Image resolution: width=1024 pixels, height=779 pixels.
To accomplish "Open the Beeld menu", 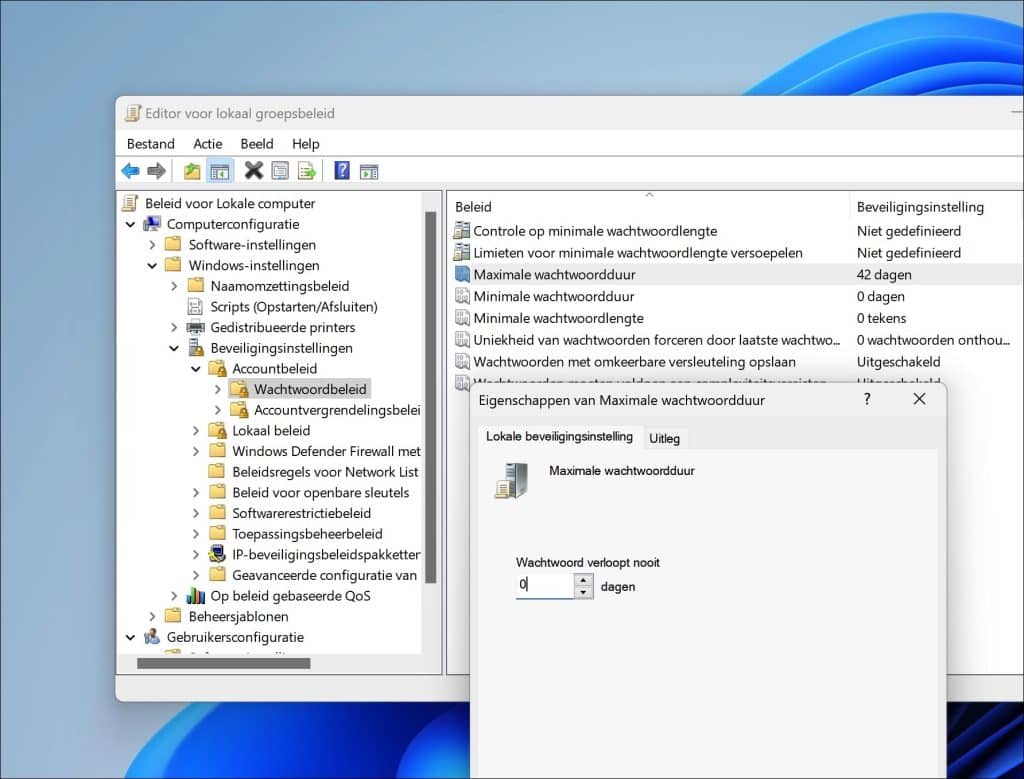I will pyautogui.click(x=257, y=144).
